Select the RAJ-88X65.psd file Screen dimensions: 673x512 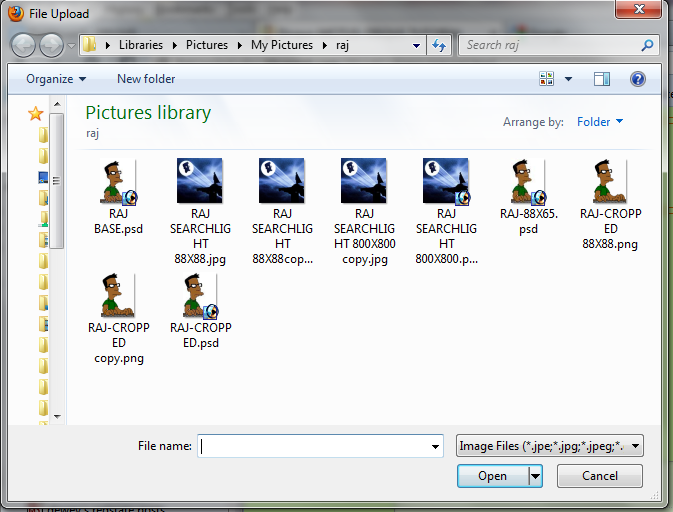(x=528, y=197)
